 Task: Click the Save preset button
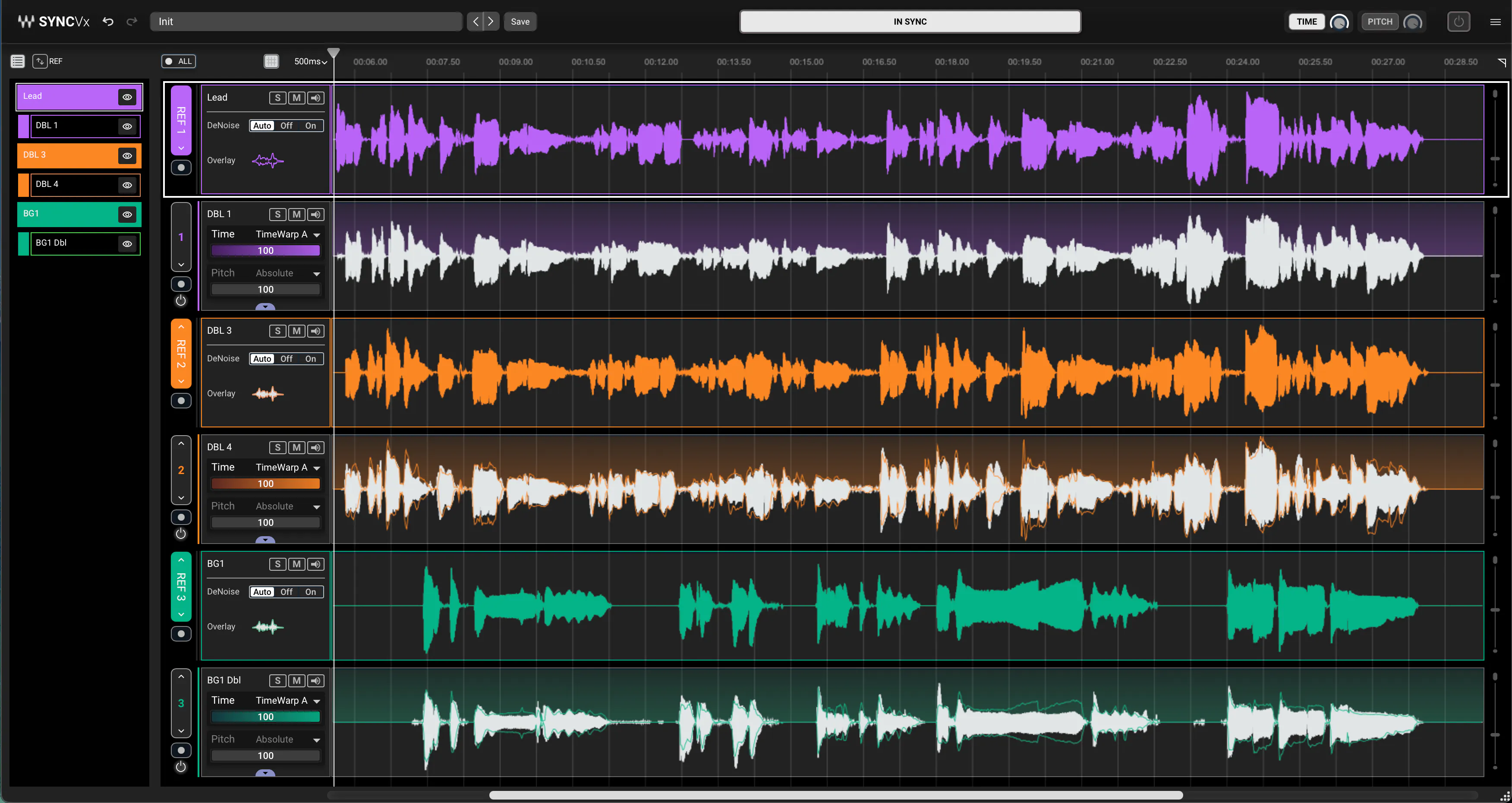tap(520, 22)
